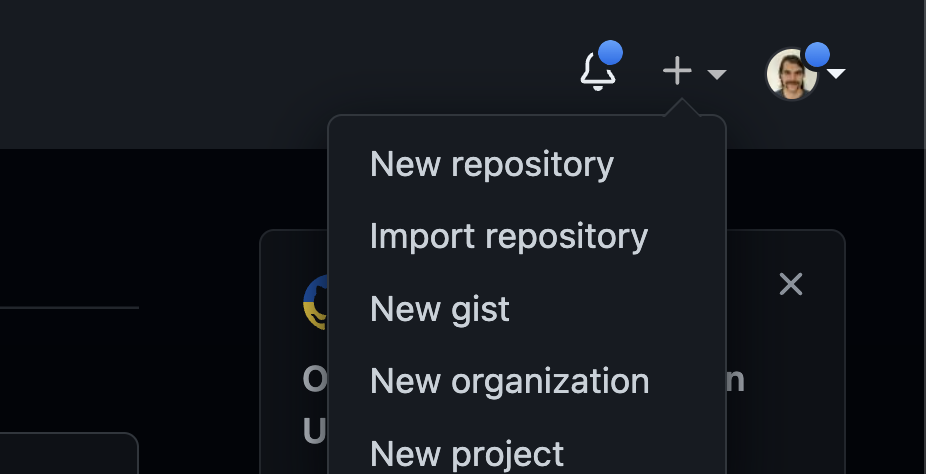Select New repository from the menu
The image size is (926, 474).
491,164
